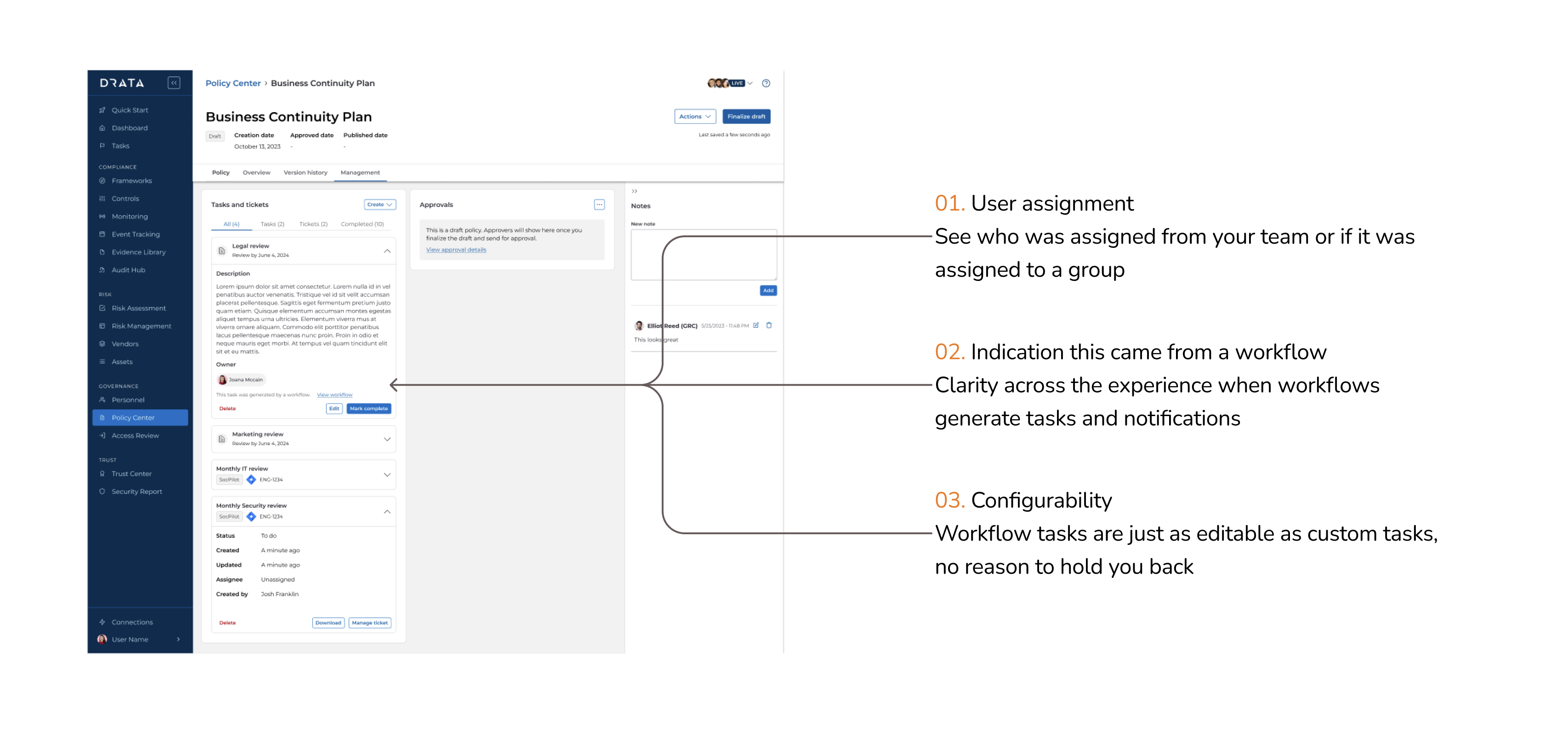Open the Actions dropdown
Image resolution: width=1568 pixels, height=754 pixels.
(694, 116)
